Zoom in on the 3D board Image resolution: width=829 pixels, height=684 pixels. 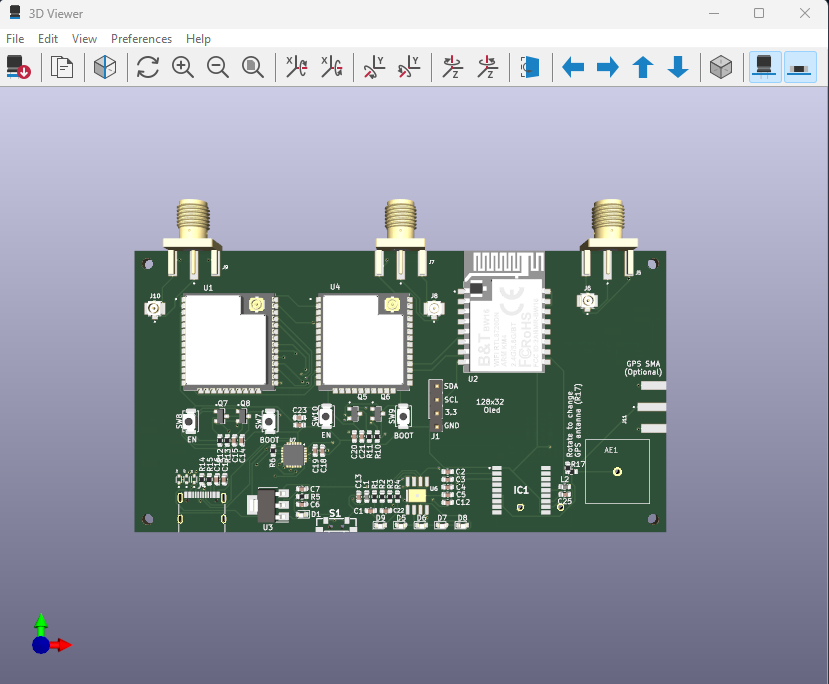point(182,67)
